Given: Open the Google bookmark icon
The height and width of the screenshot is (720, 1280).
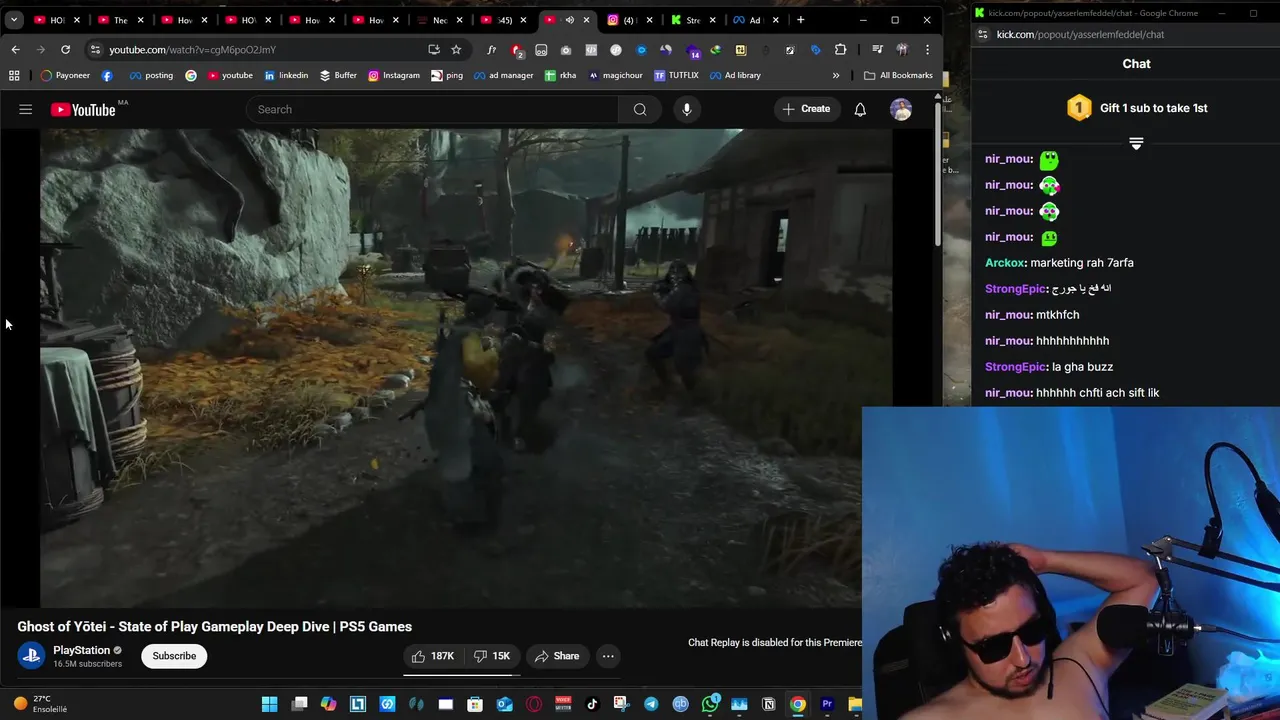Looking at the screenshot, I should [x=191, y=75].
